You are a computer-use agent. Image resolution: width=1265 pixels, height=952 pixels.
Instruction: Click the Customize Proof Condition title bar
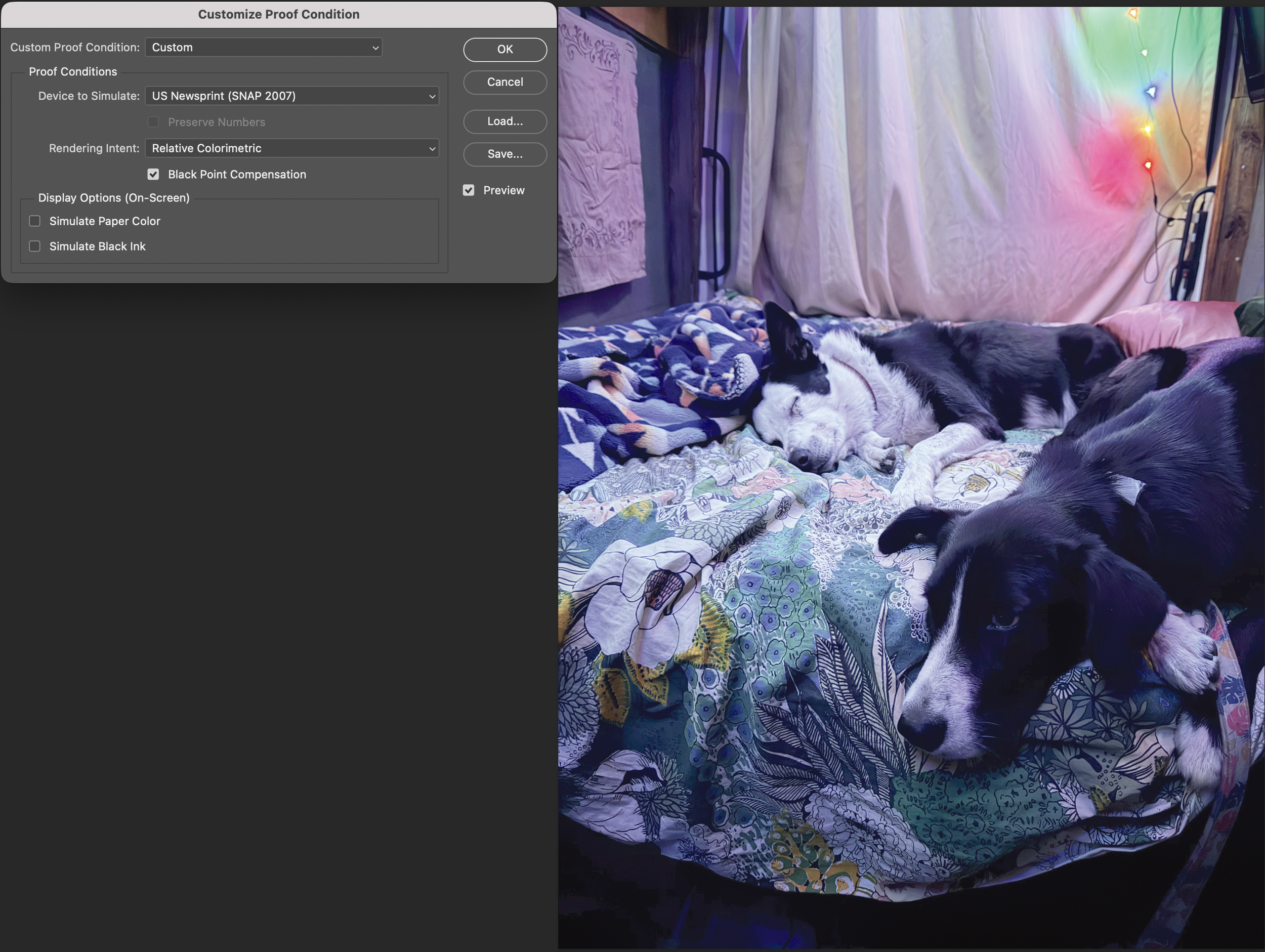[x=278, y=14]
